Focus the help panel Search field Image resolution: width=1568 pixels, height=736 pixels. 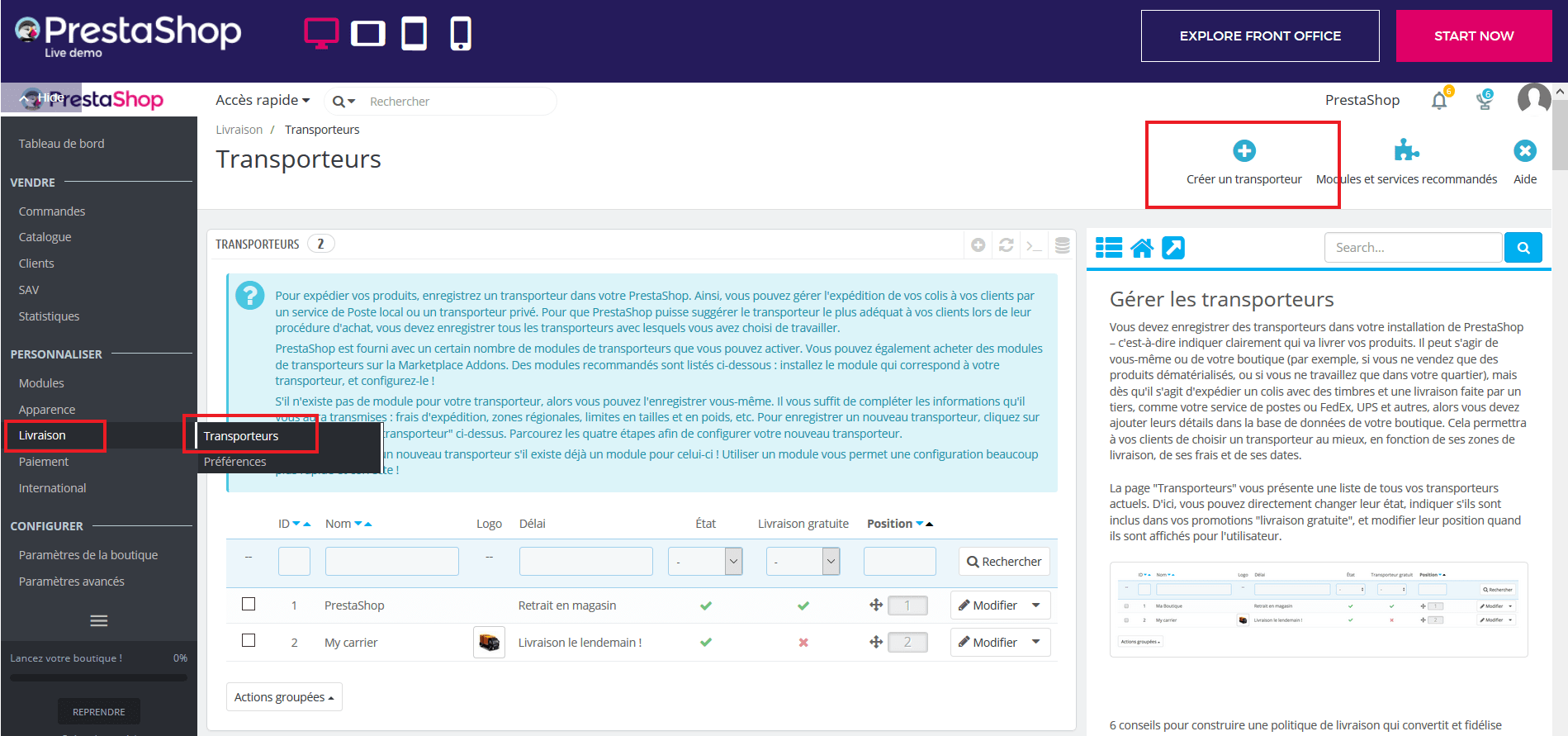(1413, 248)
